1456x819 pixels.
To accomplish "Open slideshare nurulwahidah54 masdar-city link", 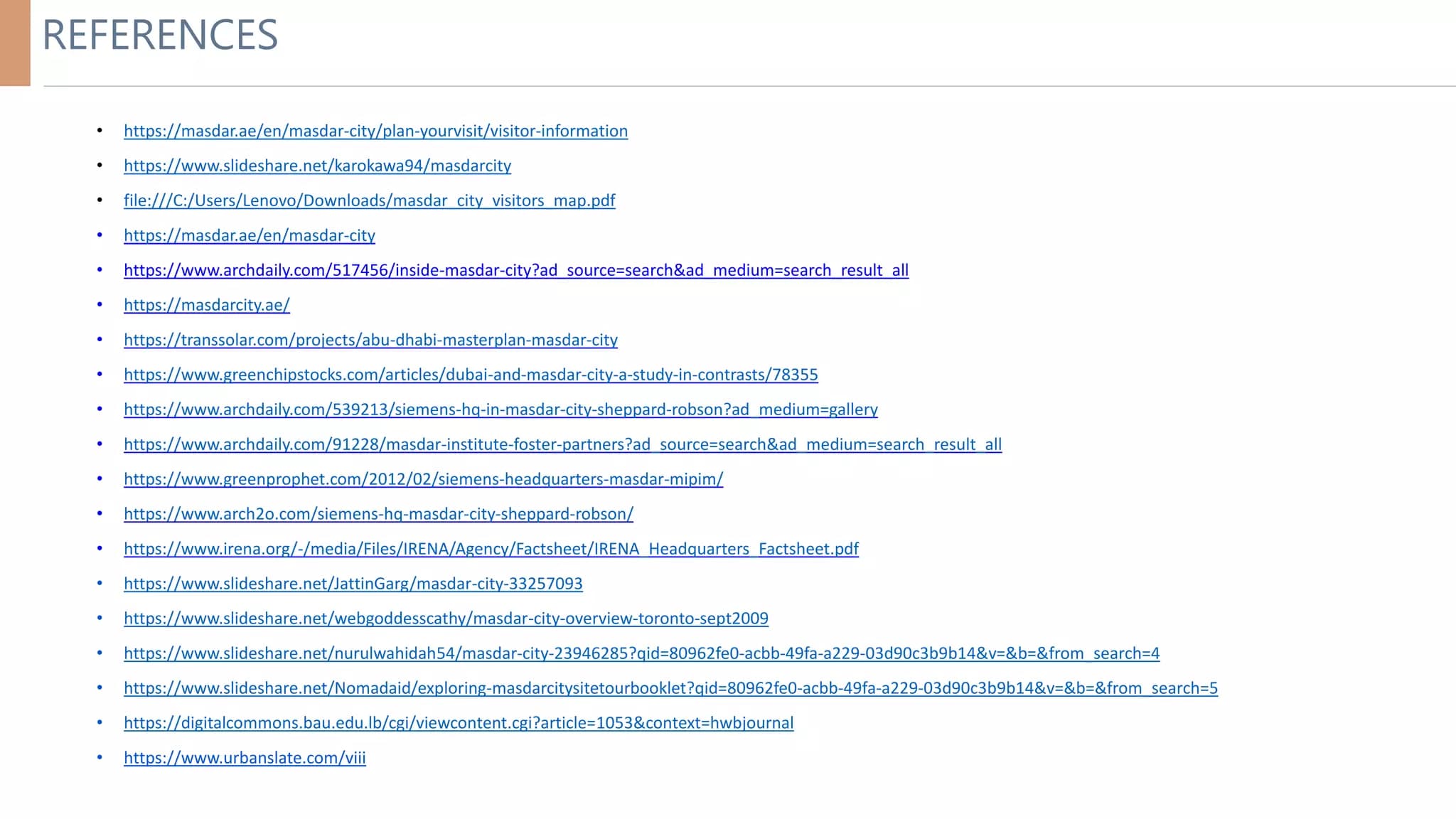I will point(641,653).
